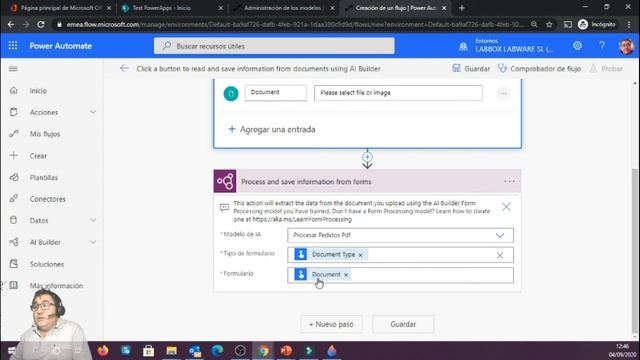Collapse the left navigation hamburger menu

tap(13, 69)
